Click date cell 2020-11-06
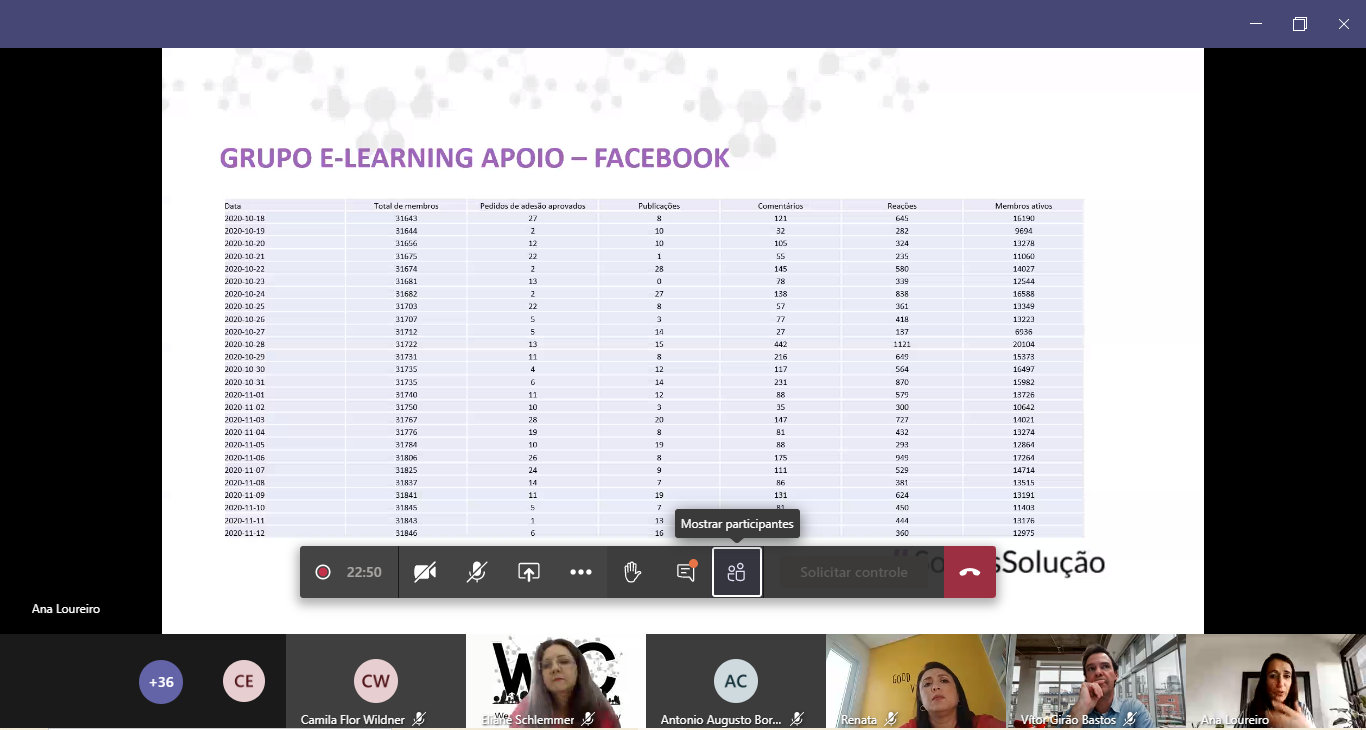The height and width of the screenshot is (730, 1366). (x=245, y=457)
